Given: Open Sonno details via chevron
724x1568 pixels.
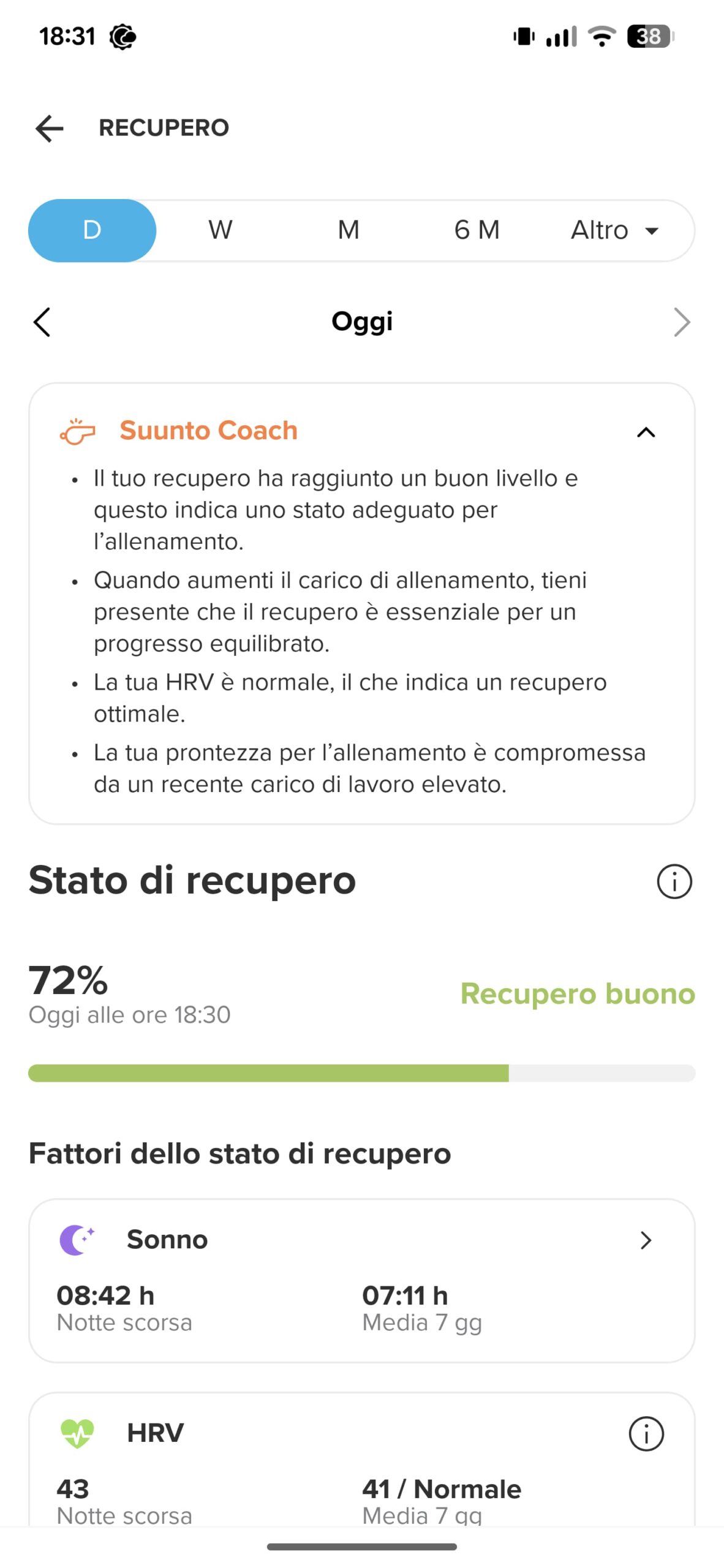Looking at the screenshot, I should click(646, 1240).
